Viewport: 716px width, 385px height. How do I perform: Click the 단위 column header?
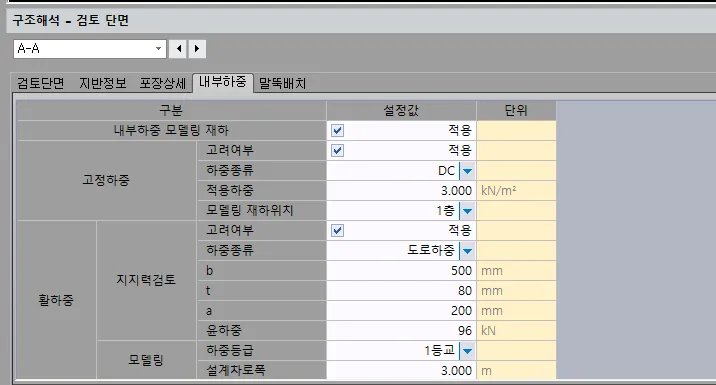[516, 111]
